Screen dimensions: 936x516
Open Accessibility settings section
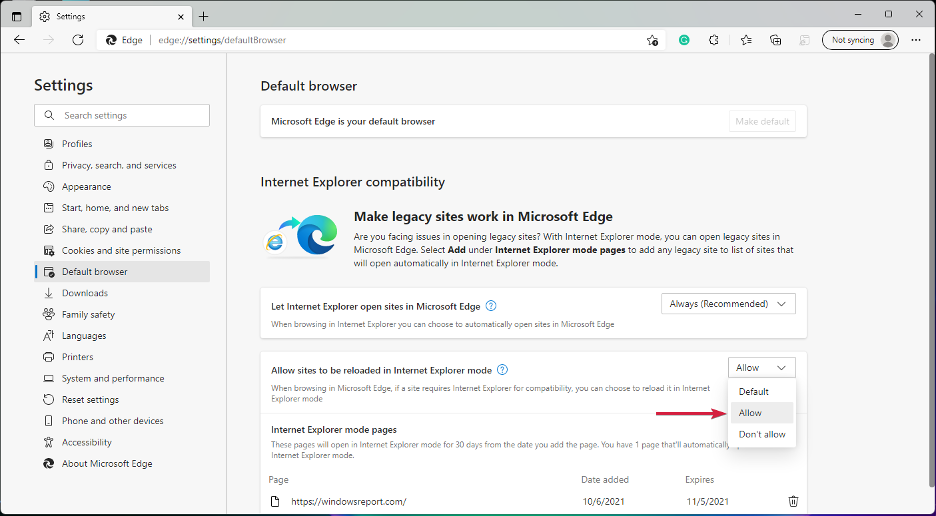click(x=122, y=443)
